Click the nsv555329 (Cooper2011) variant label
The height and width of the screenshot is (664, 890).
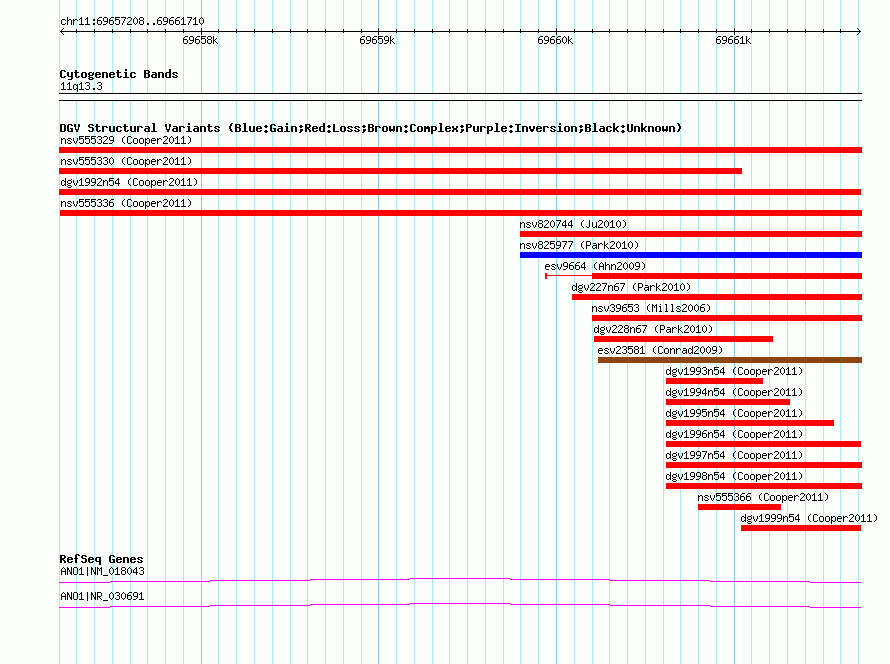(x=126, y=140)
